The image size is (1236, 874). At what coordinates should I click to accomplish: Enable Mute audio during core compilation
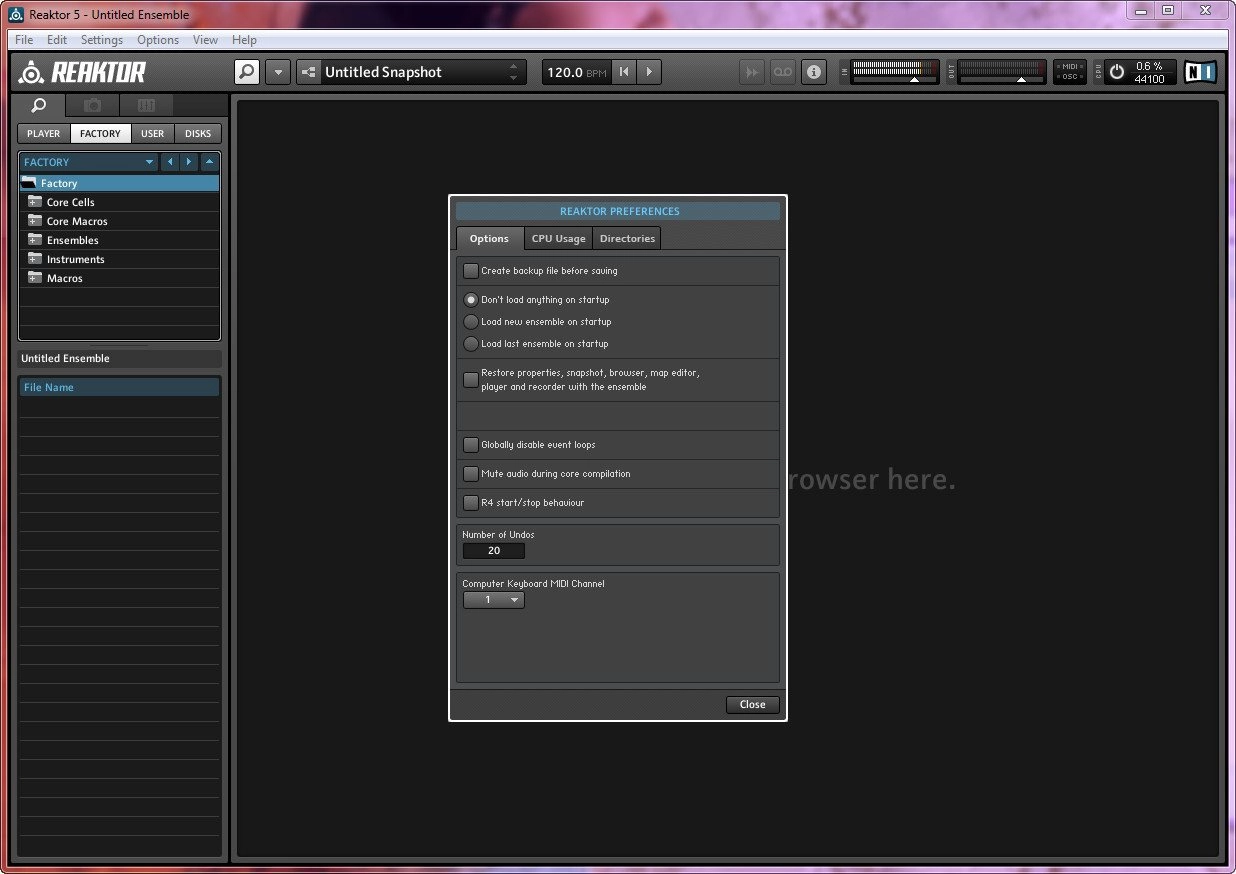click(471, 474)
